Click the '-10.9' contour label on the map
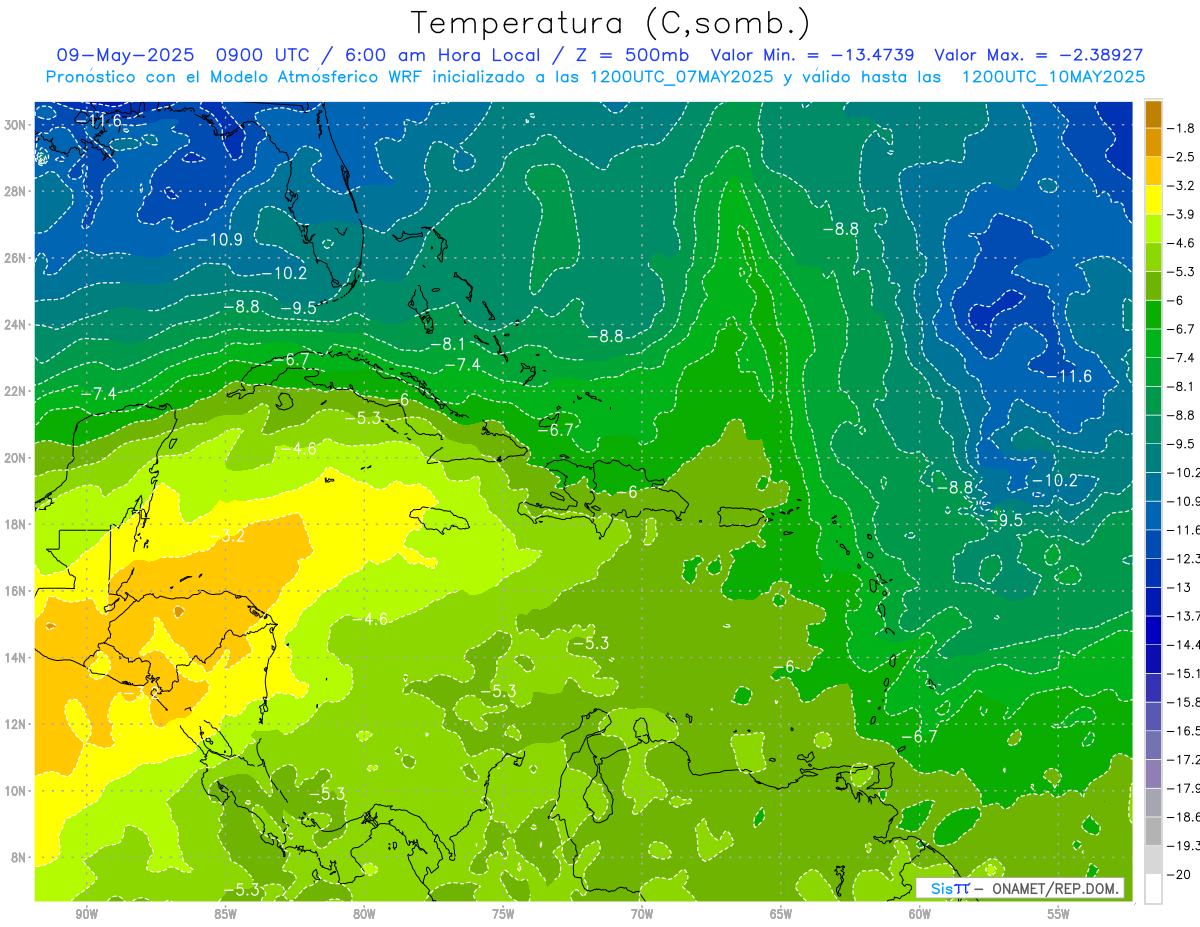This screenshot has height=927, width=1200. click(x=219, y=240)
